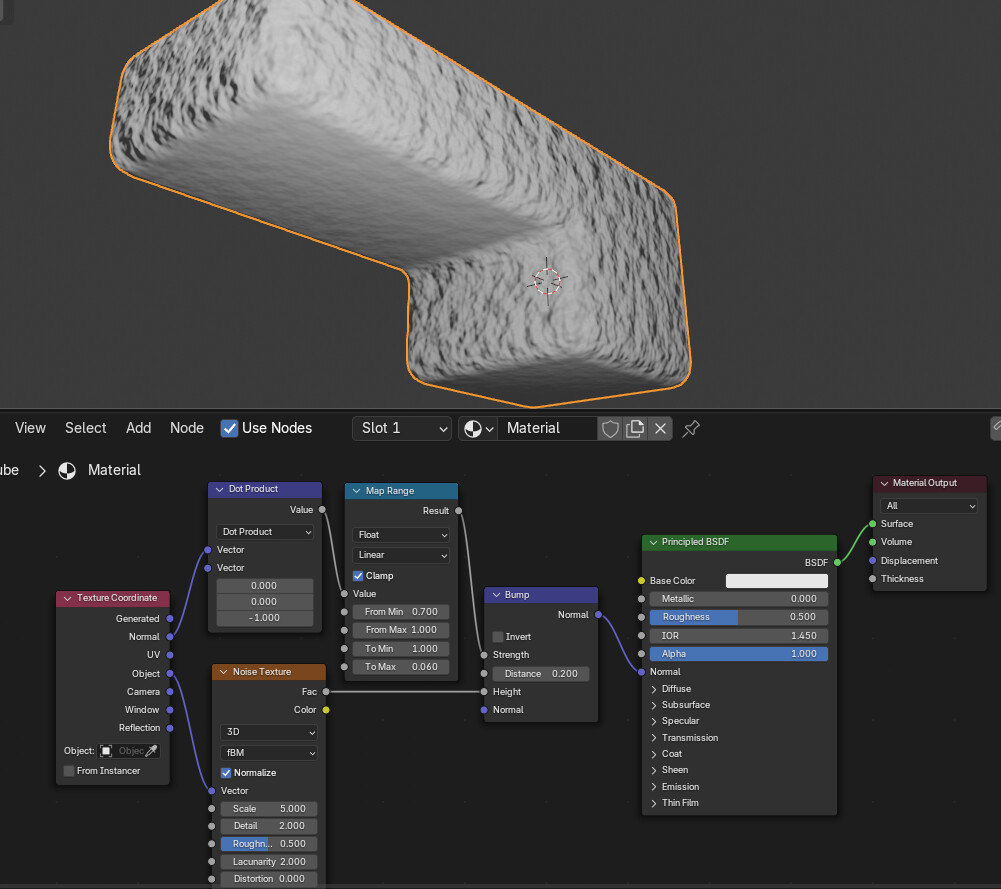
Task: Open the Node menu
Action: [186, 428]
